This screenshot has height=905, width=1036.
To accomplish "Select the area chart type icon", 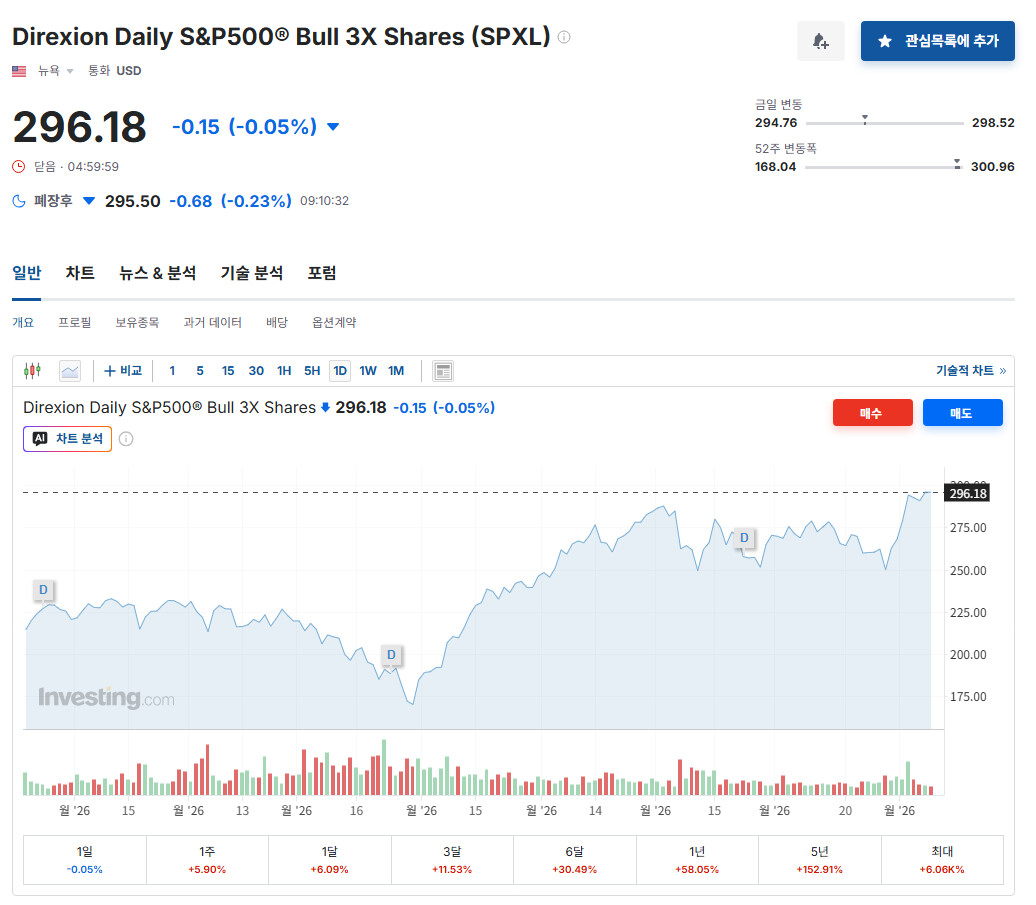I will [70, 371].
